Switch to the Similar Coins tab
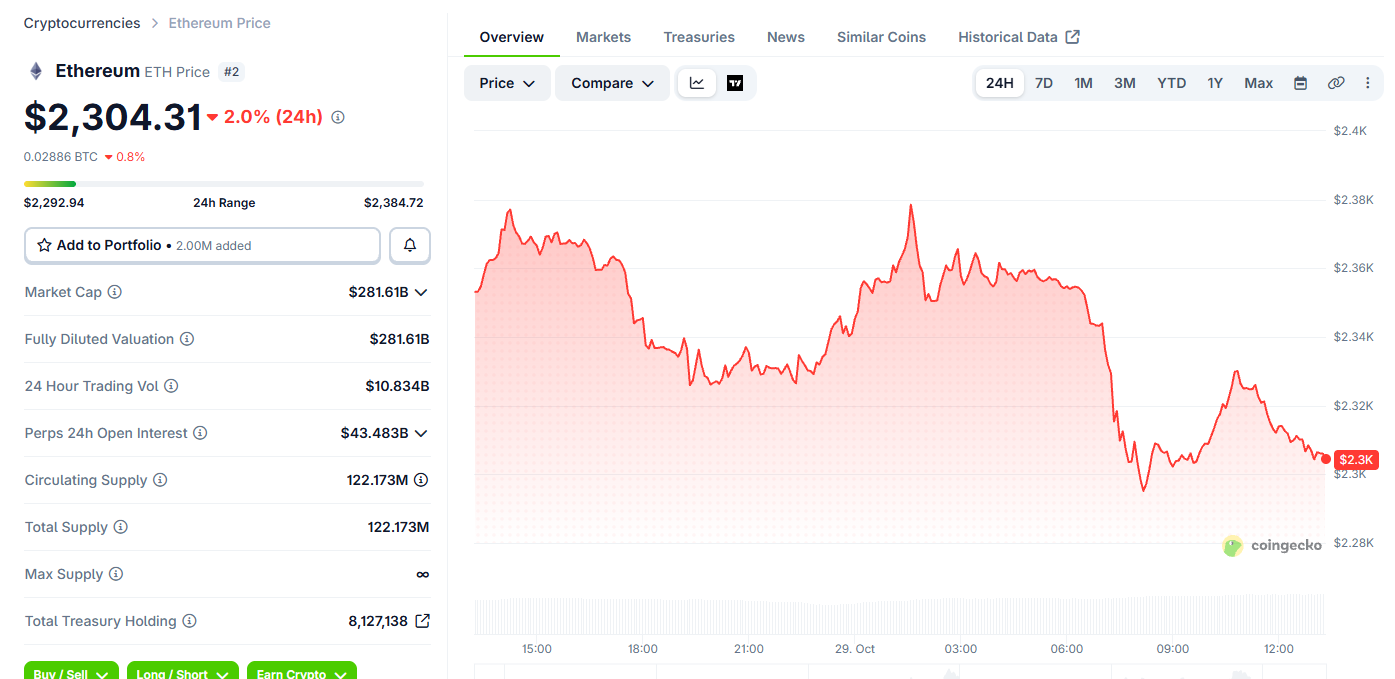This screenshot has width=1395, height=679. [881, 37]
